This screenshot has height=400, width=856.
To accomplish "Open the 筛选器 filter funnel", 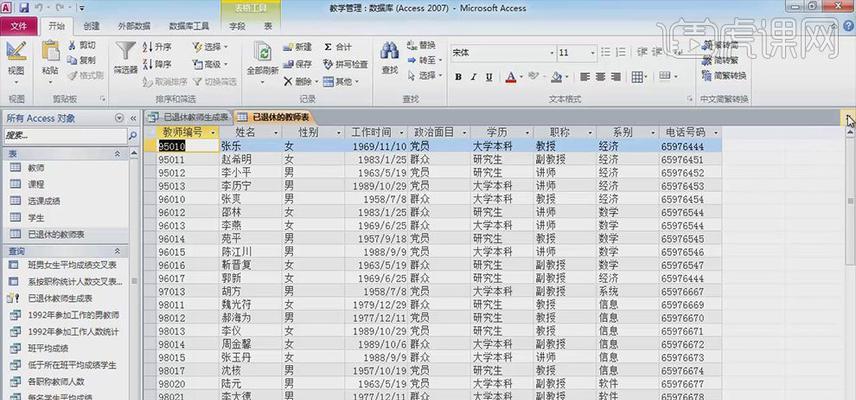I will 126,58.
